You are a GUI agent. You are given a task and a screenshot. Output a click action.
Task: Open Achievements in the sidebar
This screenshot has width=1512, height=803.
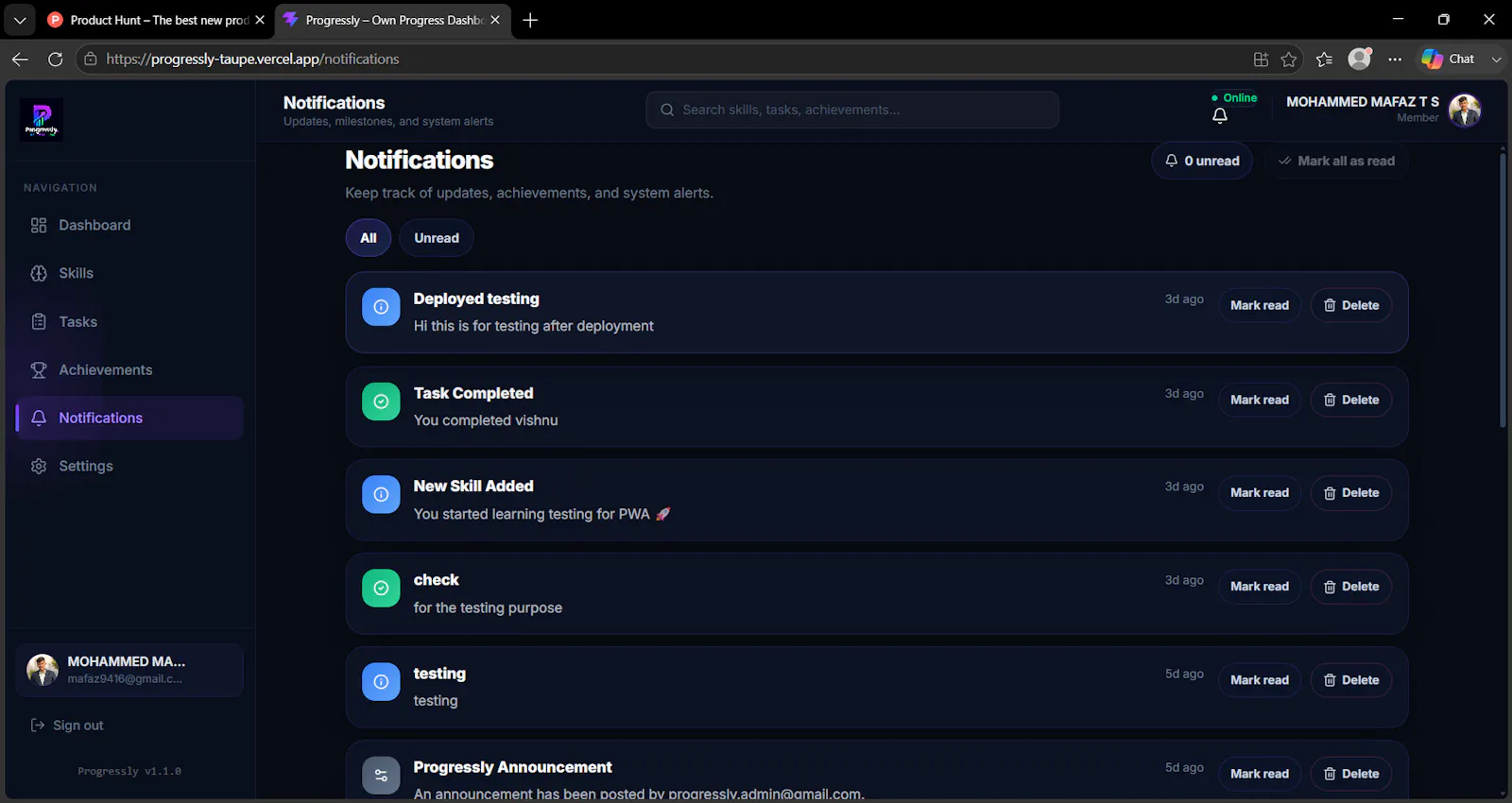tap(129, 369)
